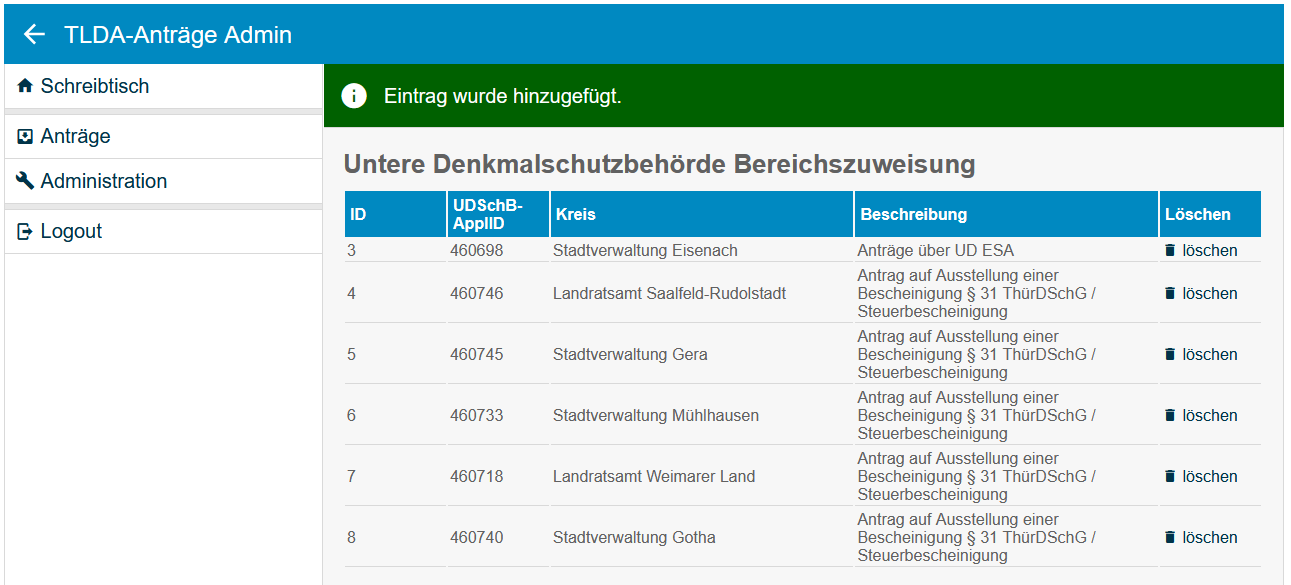The image size is (1291, 585).
Task: Click the UDSchB-ApplID column header
Action: pyautogui.click(x=488, y=214)
